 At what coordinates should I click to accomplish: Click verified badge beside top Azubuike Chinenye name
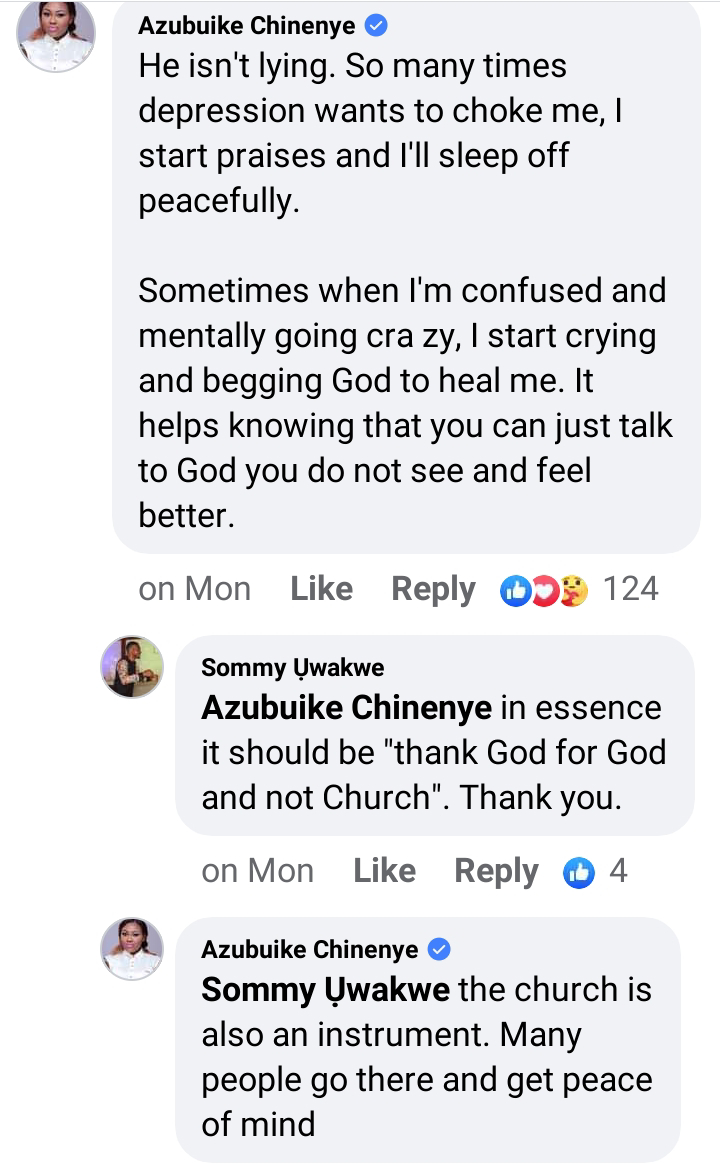[376, 26]
